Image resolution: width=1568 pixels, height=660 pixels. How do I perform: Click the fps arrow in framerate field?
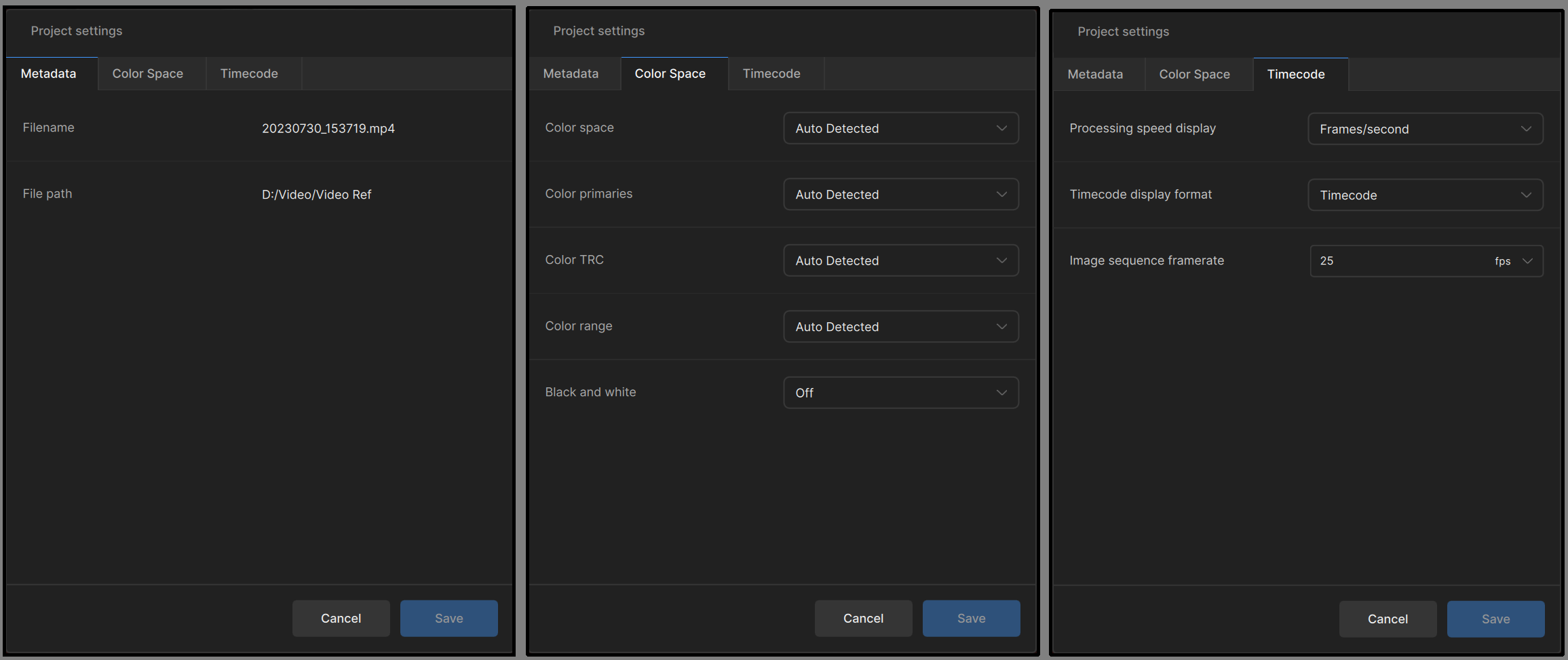1527,261
